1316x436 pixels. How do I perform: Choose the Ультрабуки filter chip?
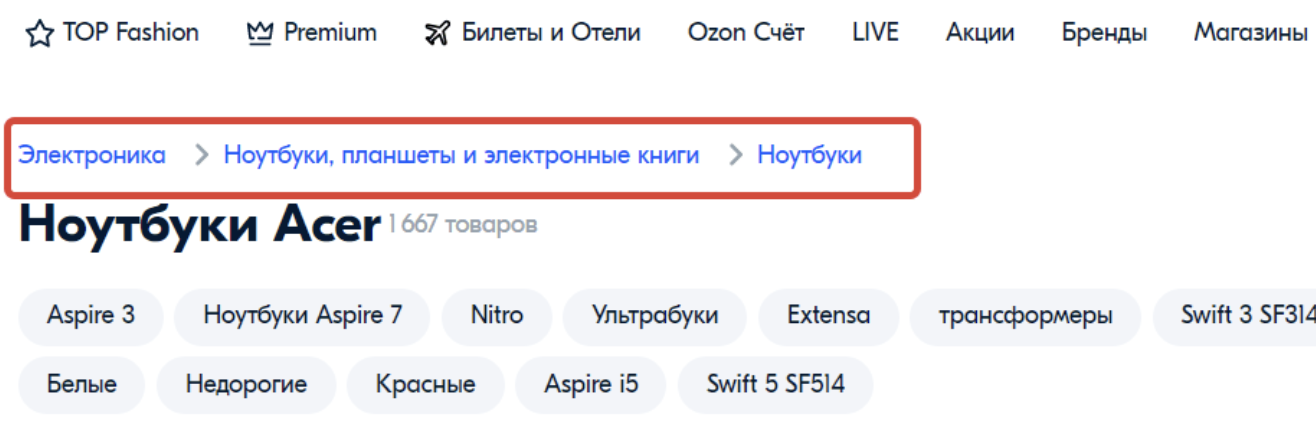(655, 316)
